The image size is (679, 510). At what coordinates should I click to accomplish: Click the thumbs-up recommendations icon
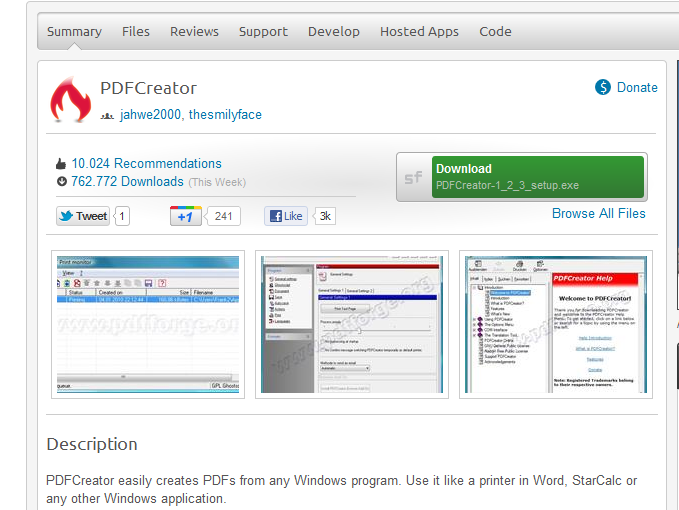point(61,164)
